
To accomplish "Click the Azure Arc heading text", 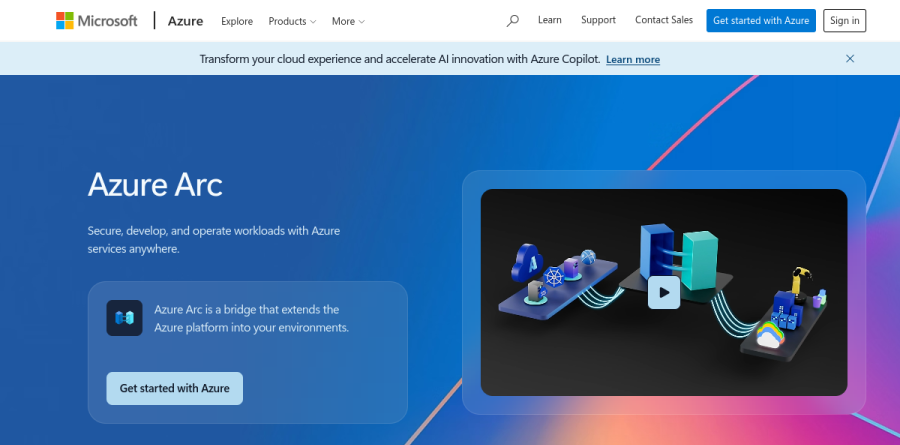I will point(155,185).
